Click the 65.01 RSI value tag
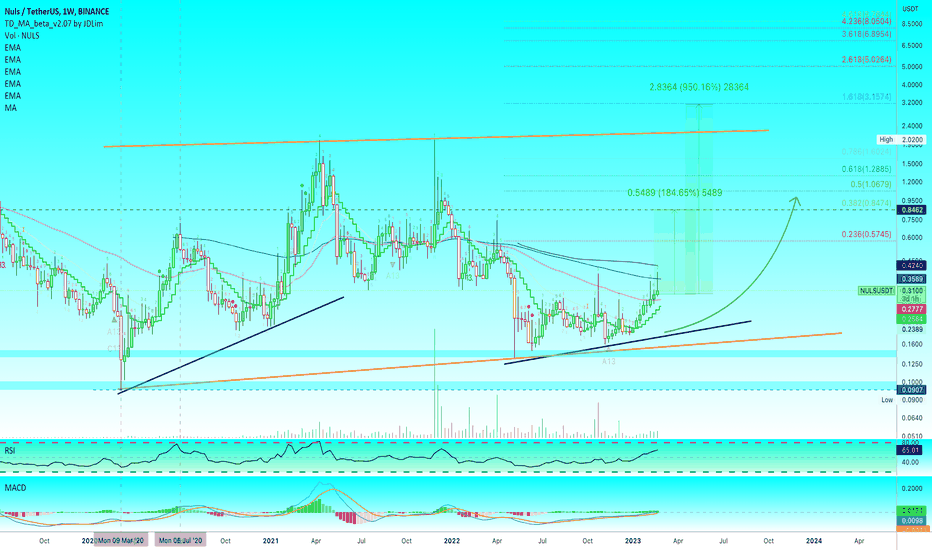This screenshot has width=932, height=550. pyautogui.click(x=911, y=450)
